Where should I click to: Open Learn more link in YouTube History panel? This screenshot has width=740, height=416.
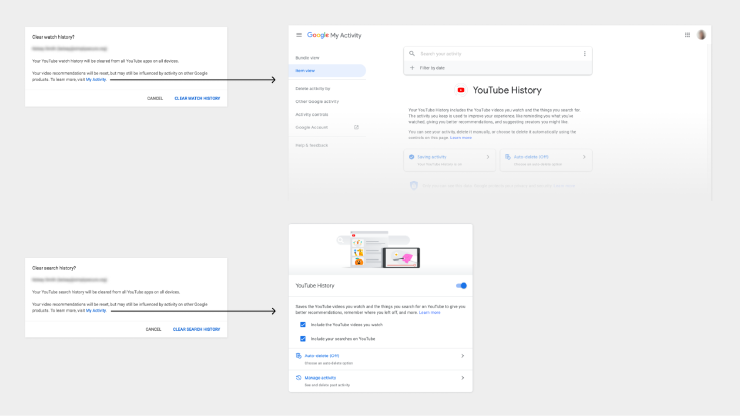point(429,312)
